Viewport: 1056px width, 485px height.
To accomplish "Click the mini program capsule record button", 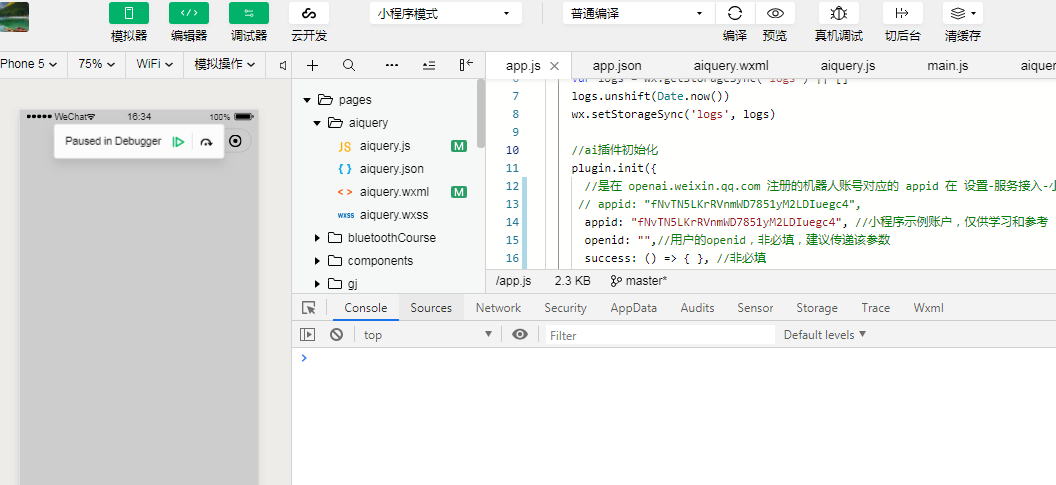I will [x=235, y=141].
